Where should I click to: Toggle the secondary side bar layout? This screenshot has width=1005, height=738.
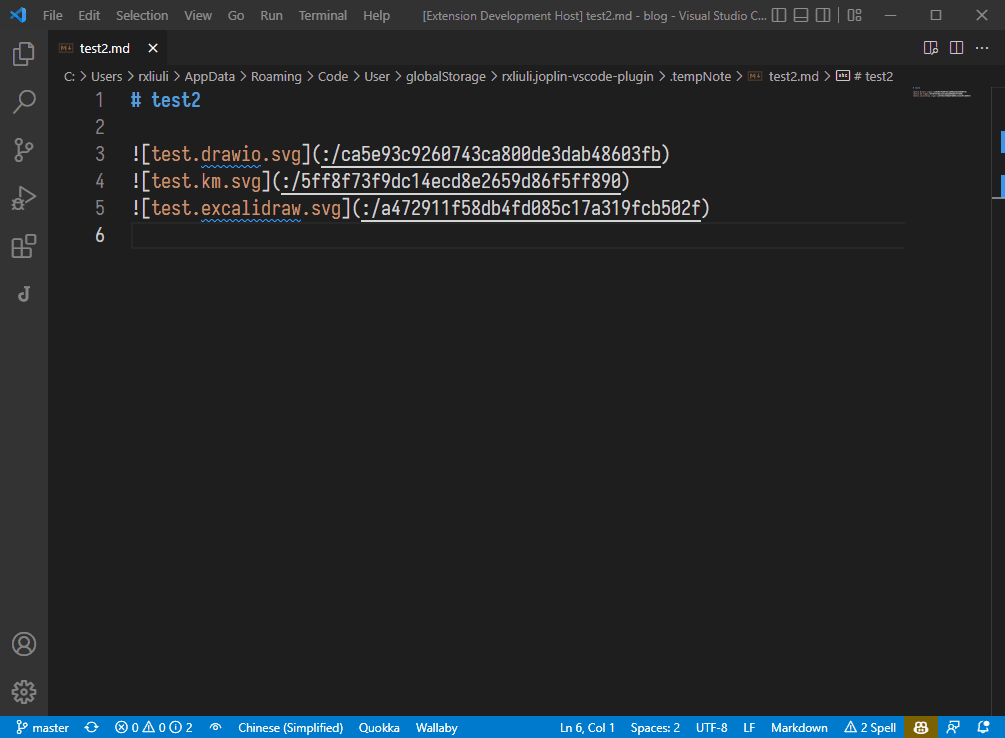click(x=823, y=15)
